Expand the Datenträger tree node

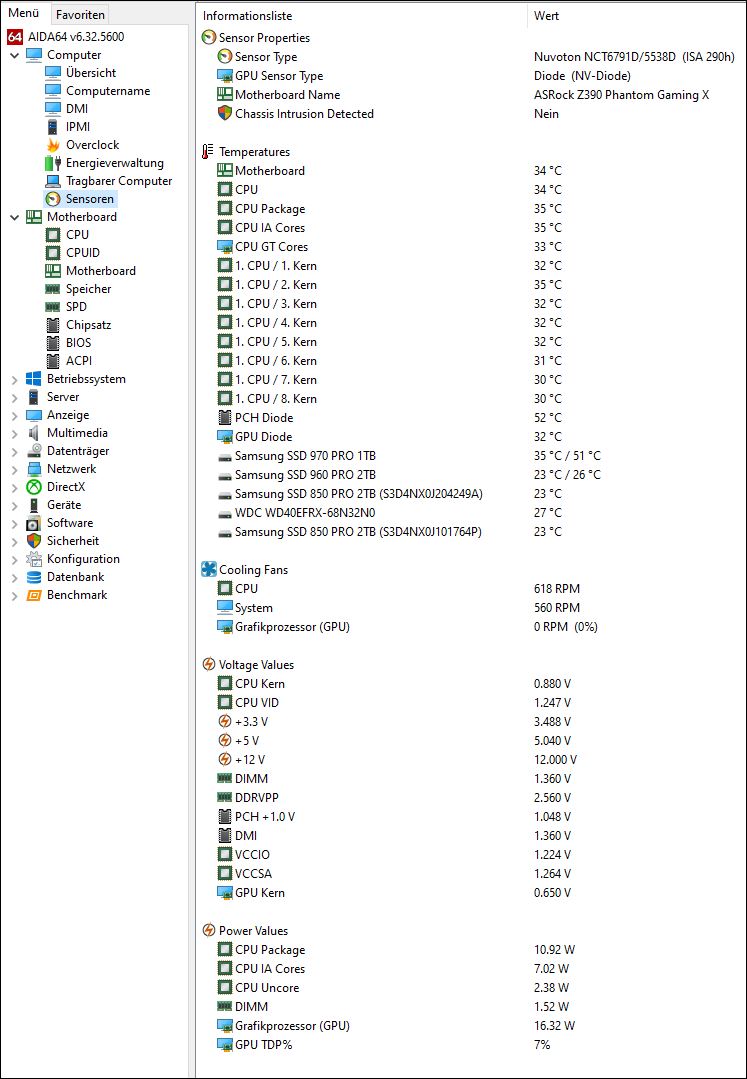click(x=14, y=451)
